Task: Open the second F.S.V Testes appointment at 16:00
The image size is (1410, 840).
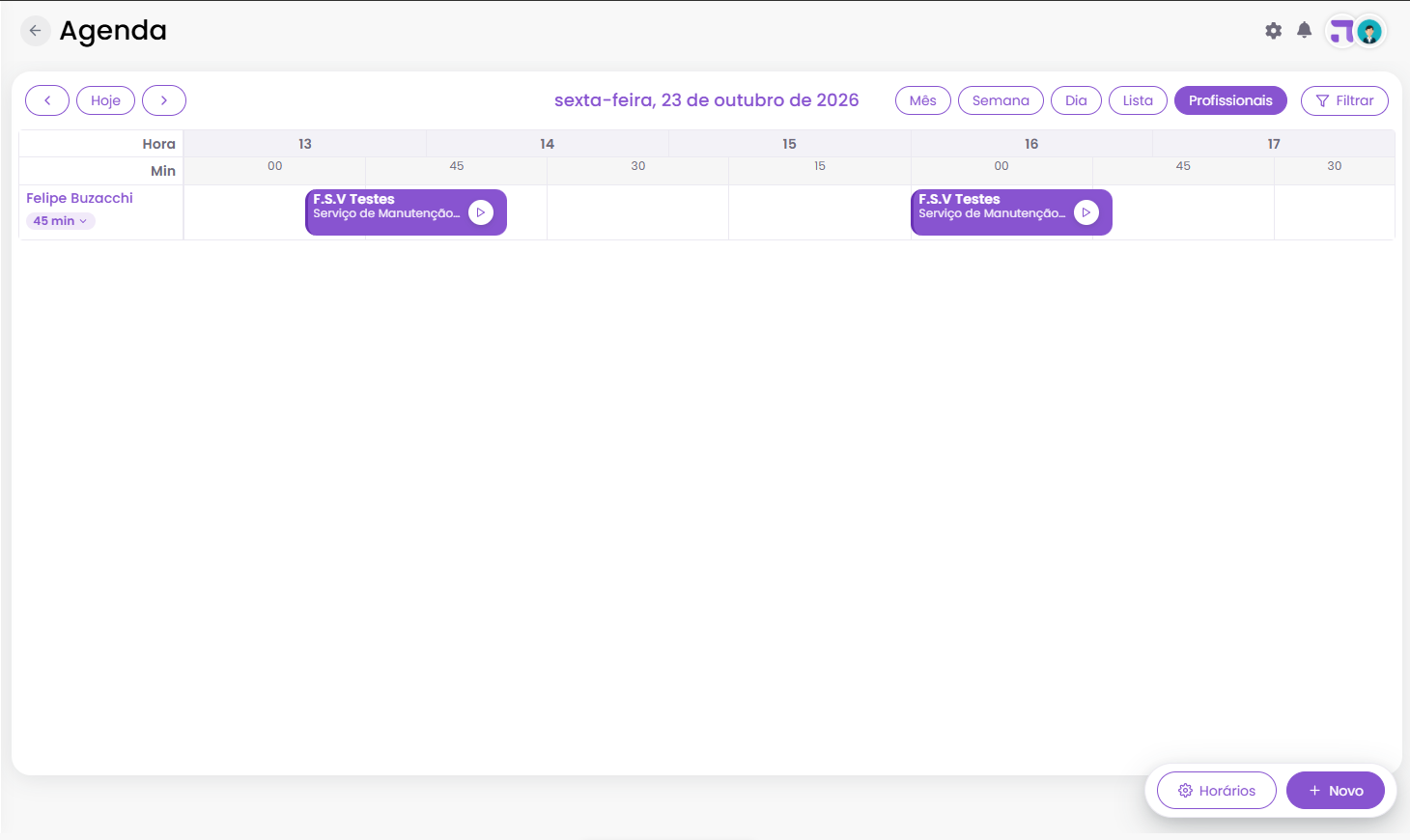Action: point(1011,212)
